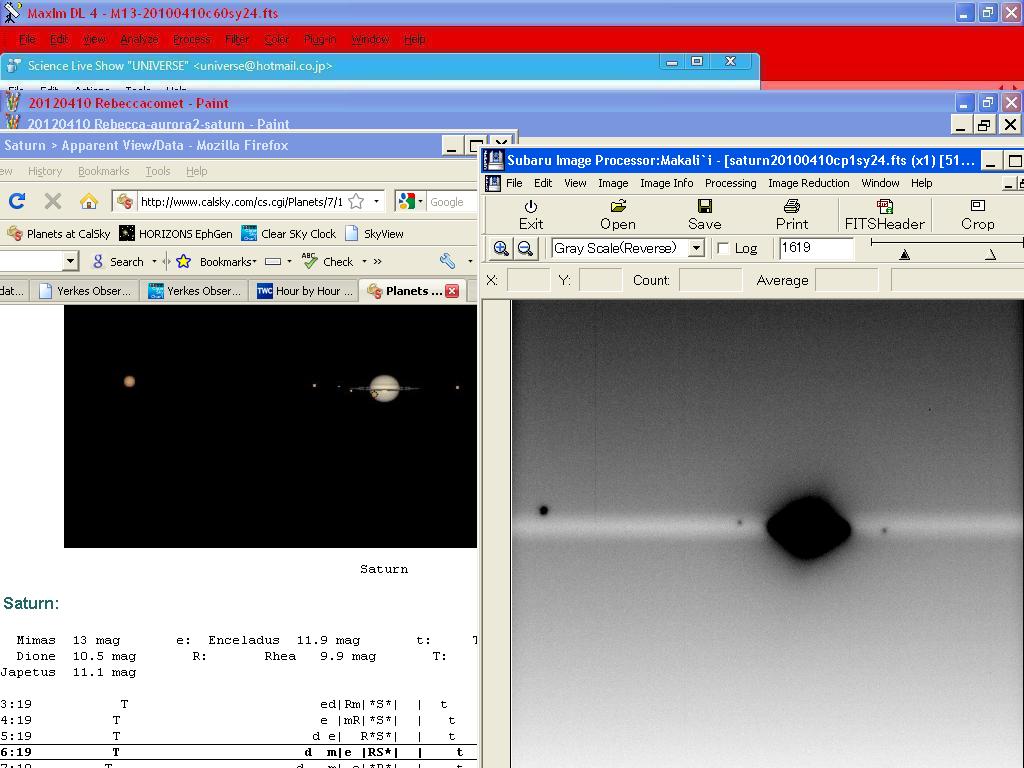
Task: Click the wrench settings icon in Firefox toolbar
Action: coord(447,261)
